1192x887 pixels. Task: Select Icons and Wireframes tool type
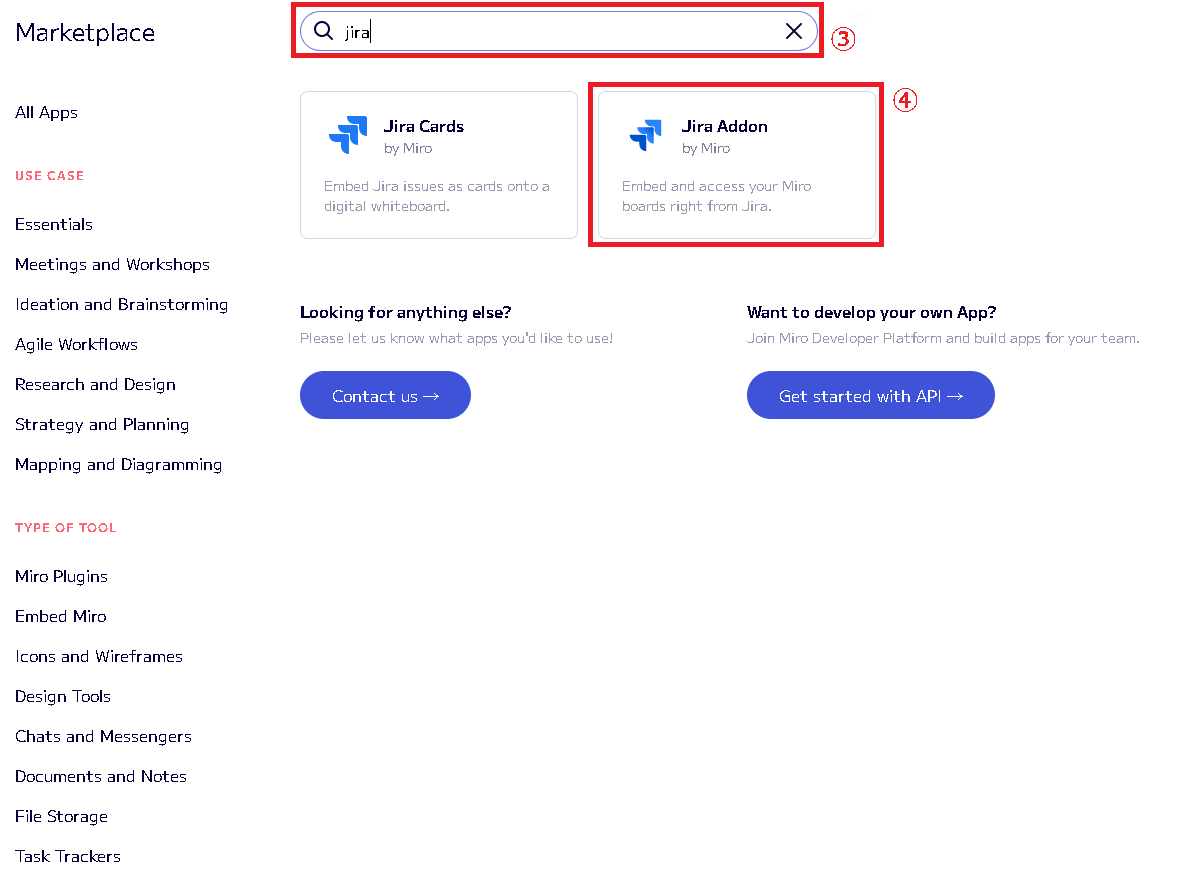coord(99,657)
